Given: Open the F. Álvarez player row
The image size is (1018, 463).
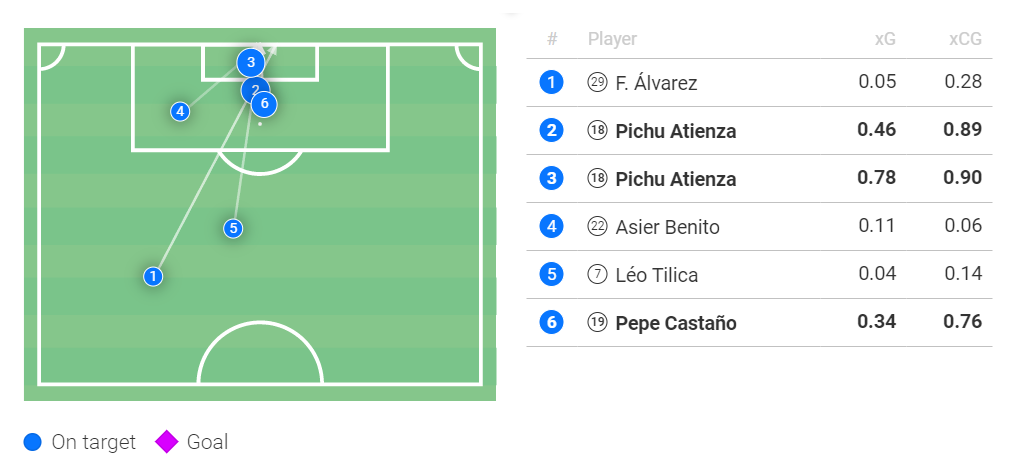Looking at the screenshot, I should click(x=656, y=83).
